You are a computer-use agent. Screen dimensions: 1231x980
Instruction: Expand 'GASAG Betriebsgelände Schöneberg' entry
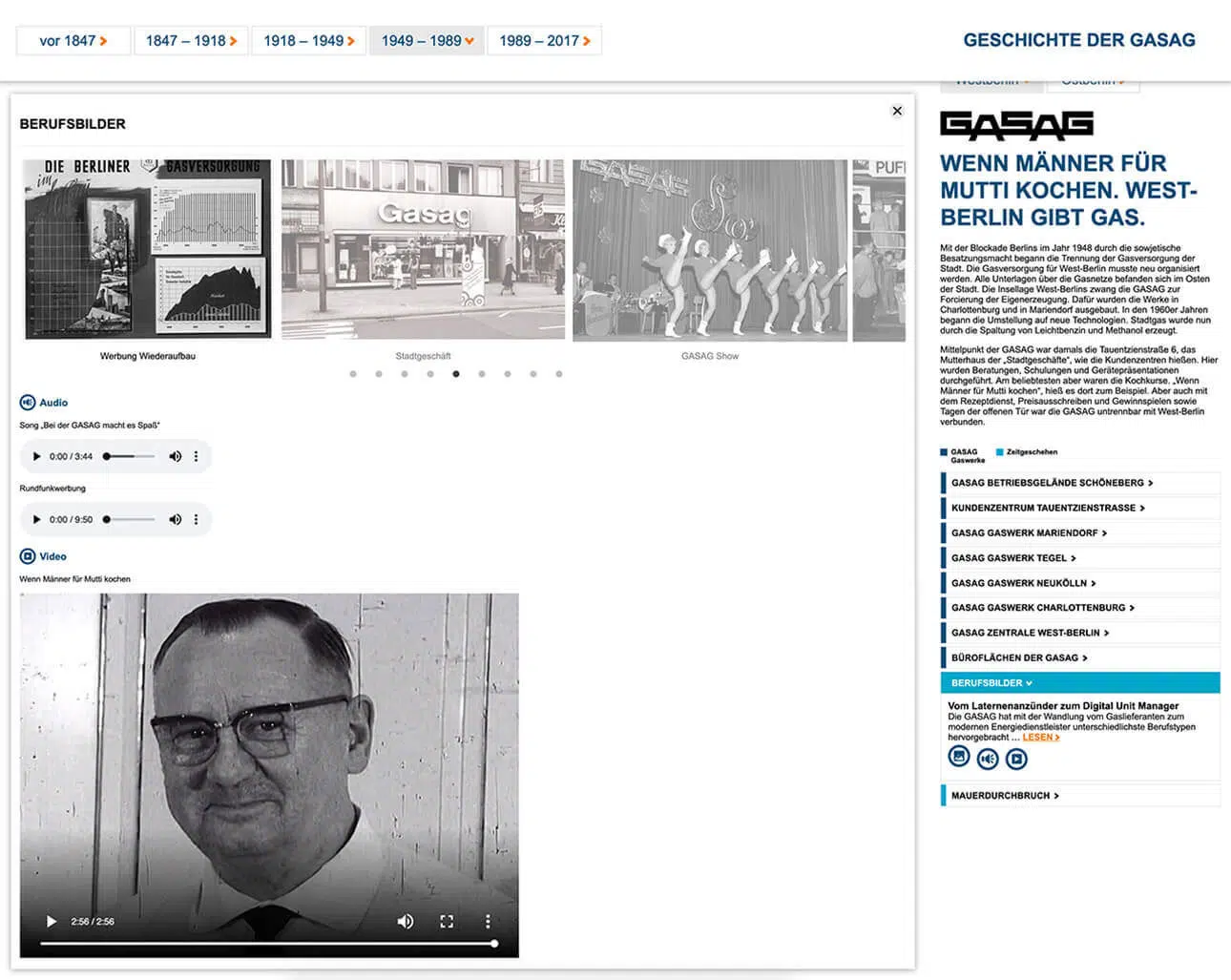pyautogui.click(x=1080, y=483)
